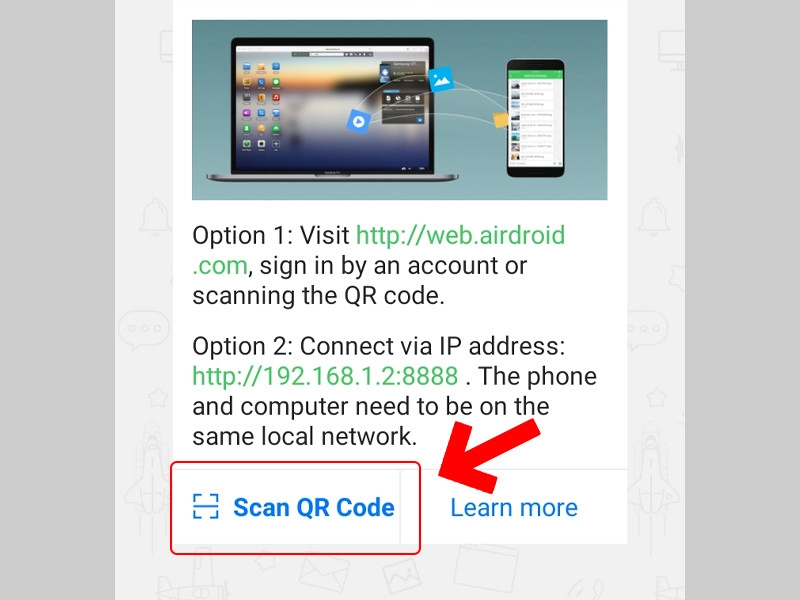Tap the bell doodle on right background
800x600 pixels.
pyautogui.click(x=654, y=217)
